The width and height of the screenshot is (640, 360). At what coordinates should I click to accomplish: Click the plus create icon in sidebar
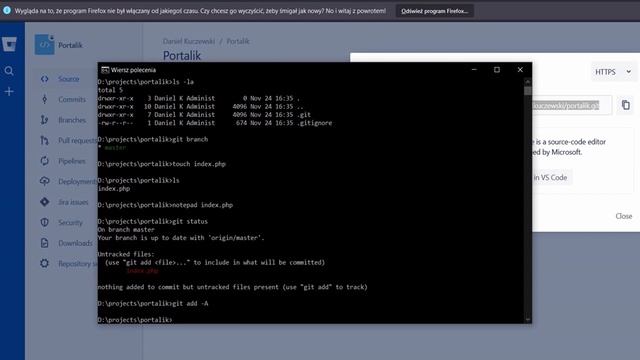9,91
